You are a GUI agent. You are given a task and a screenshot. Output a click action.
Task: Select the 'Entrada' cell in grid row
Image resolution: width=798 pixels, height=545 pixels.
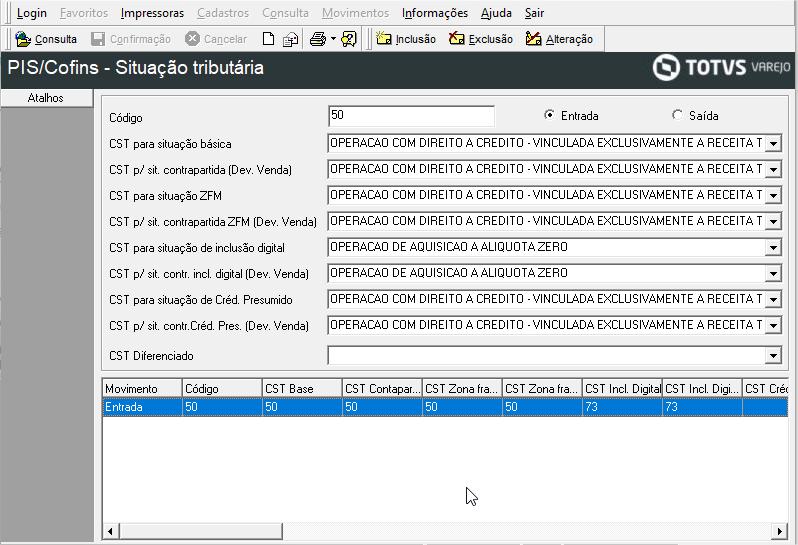pos(142,407)
